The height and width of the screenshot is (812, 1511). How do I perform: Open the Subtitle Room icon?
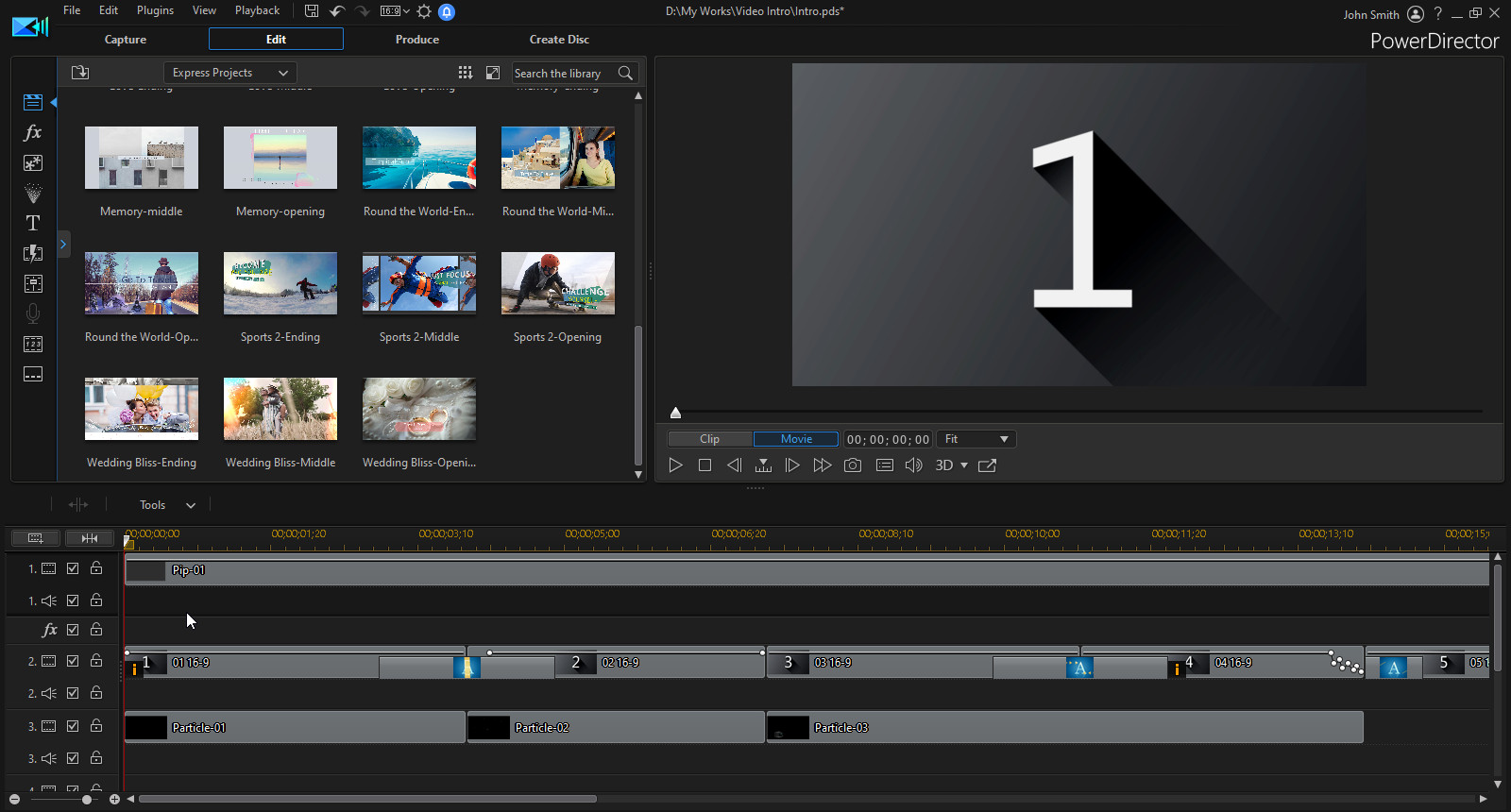pos(33,374)
